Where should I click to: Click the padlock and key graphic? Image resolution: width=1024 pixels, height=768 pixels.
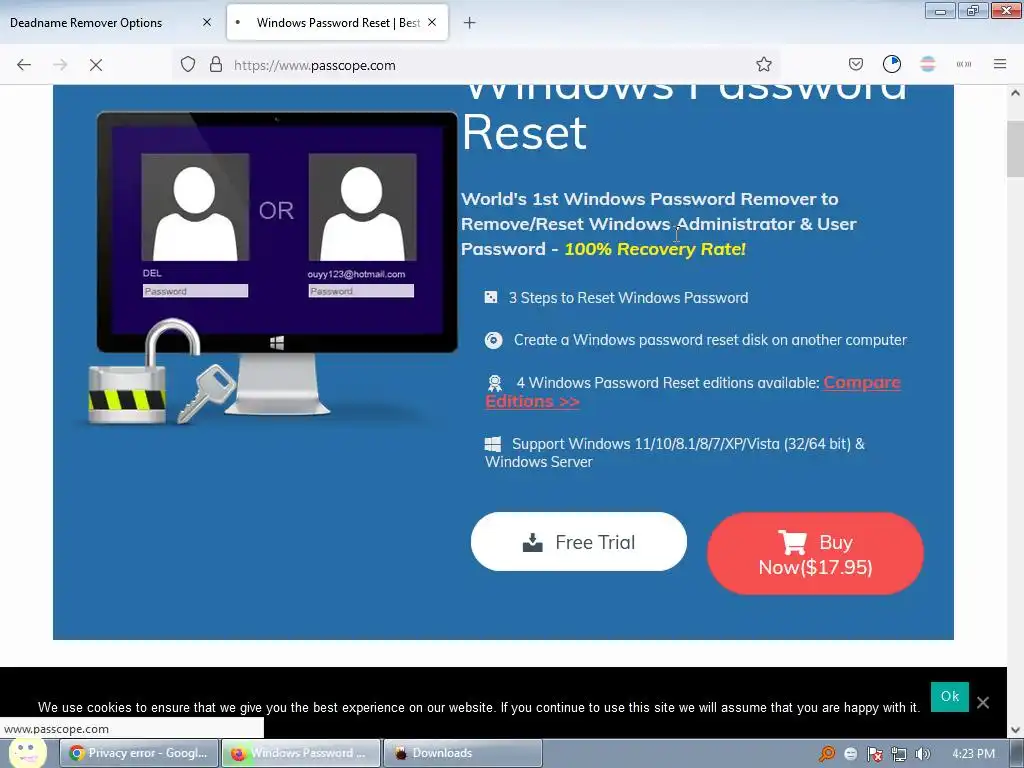click(162, 372)
